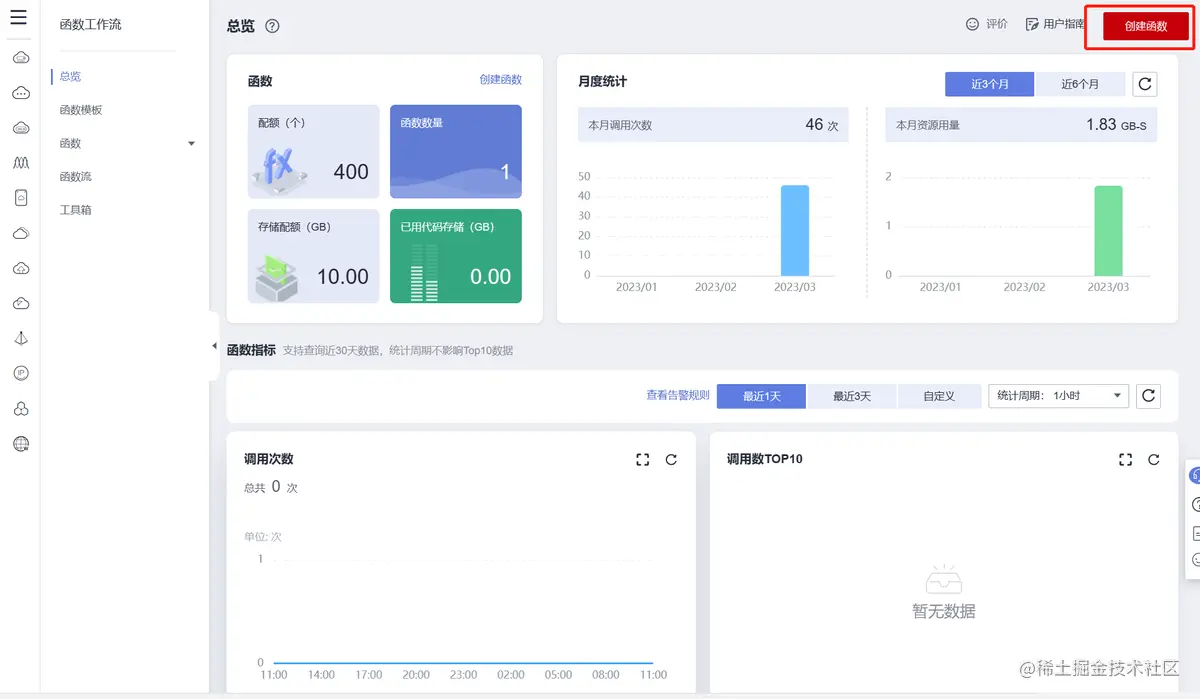Click the 评价 text link

pos(997,24)
